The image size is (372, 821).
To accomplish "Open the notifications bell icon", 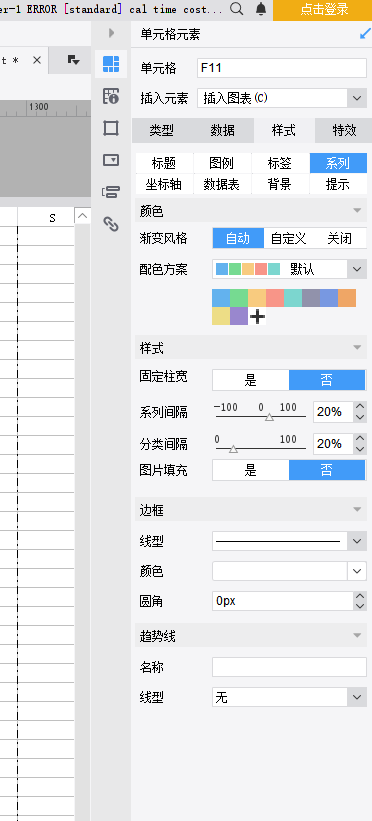I will pyautogui.click(x=260, y=9).
